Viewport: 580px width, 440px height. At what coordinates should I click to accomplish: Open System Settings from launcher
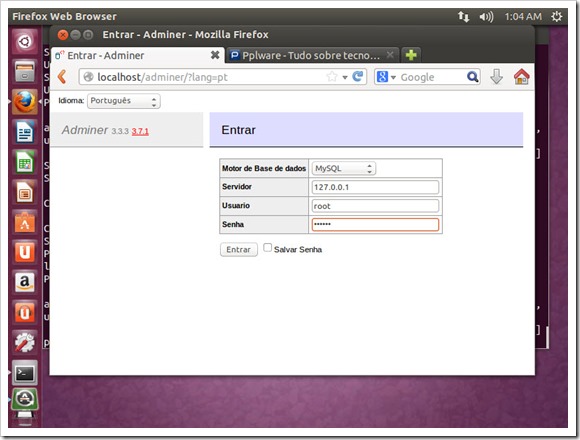click(x=24, y=343)
